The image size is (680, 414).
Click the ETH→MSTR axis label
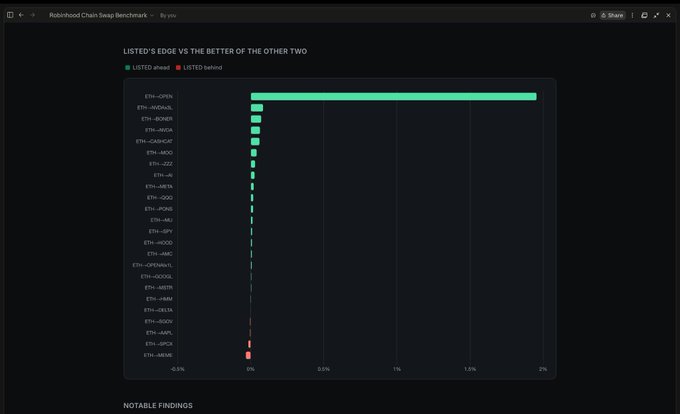[159, 288]
